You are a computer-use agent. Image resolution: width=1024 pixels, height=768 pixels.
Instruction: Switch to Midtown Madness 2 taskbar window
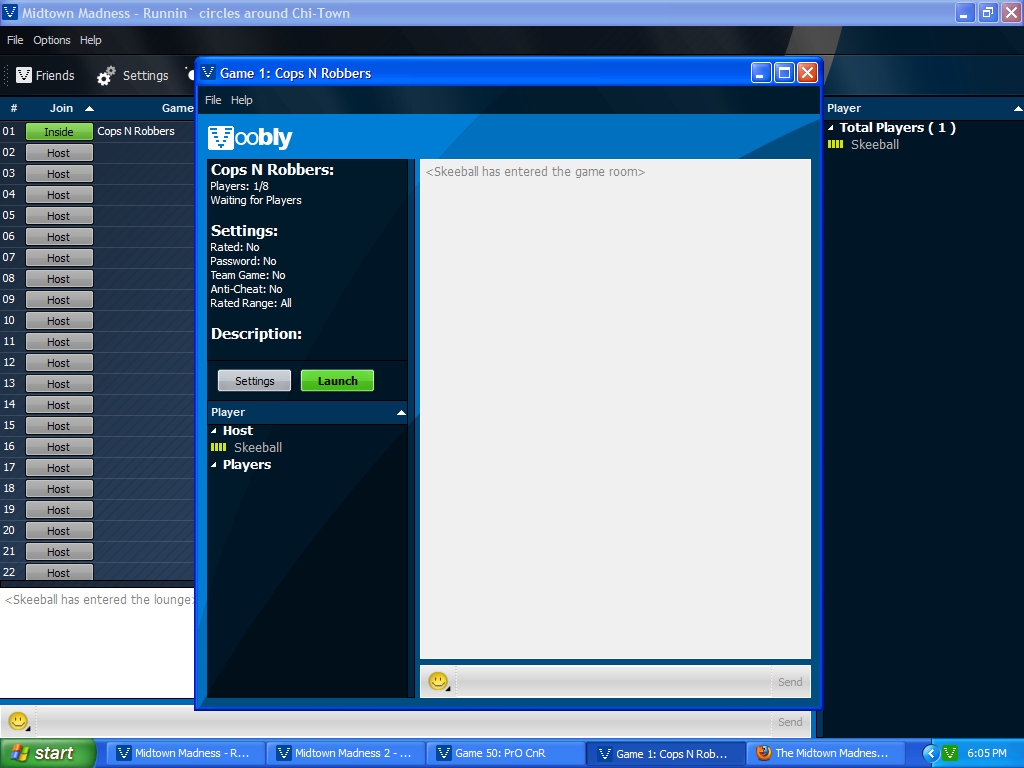pos(347,753)
